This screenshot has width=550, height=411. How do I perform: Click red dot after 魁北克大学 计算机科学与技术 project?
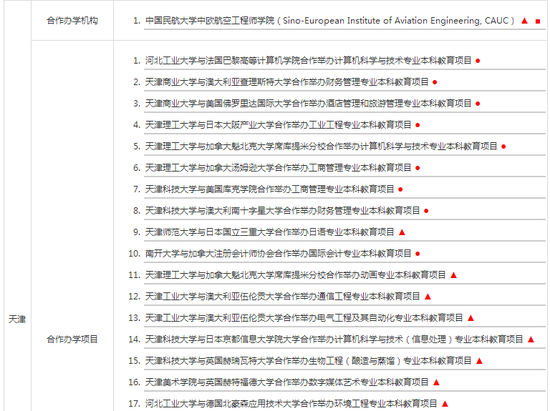504,147
